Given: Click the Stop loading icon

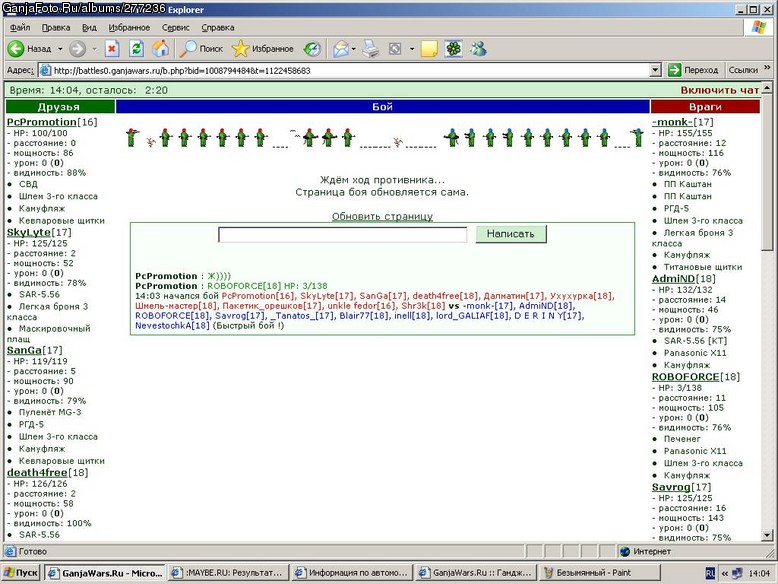Looking at the screenshot, I should [x=112, y=49].
